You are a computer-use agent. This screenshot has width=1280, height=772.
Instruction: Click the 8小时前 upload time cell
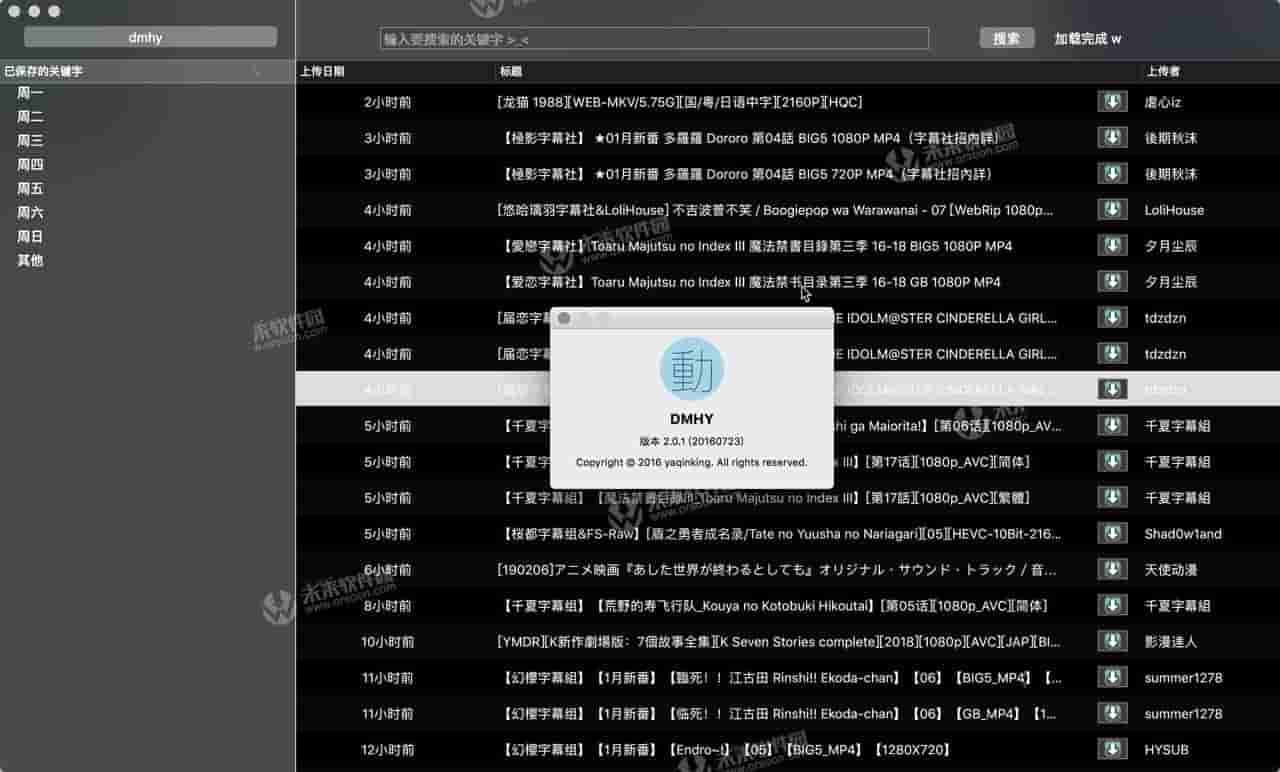tap(388, 606)
